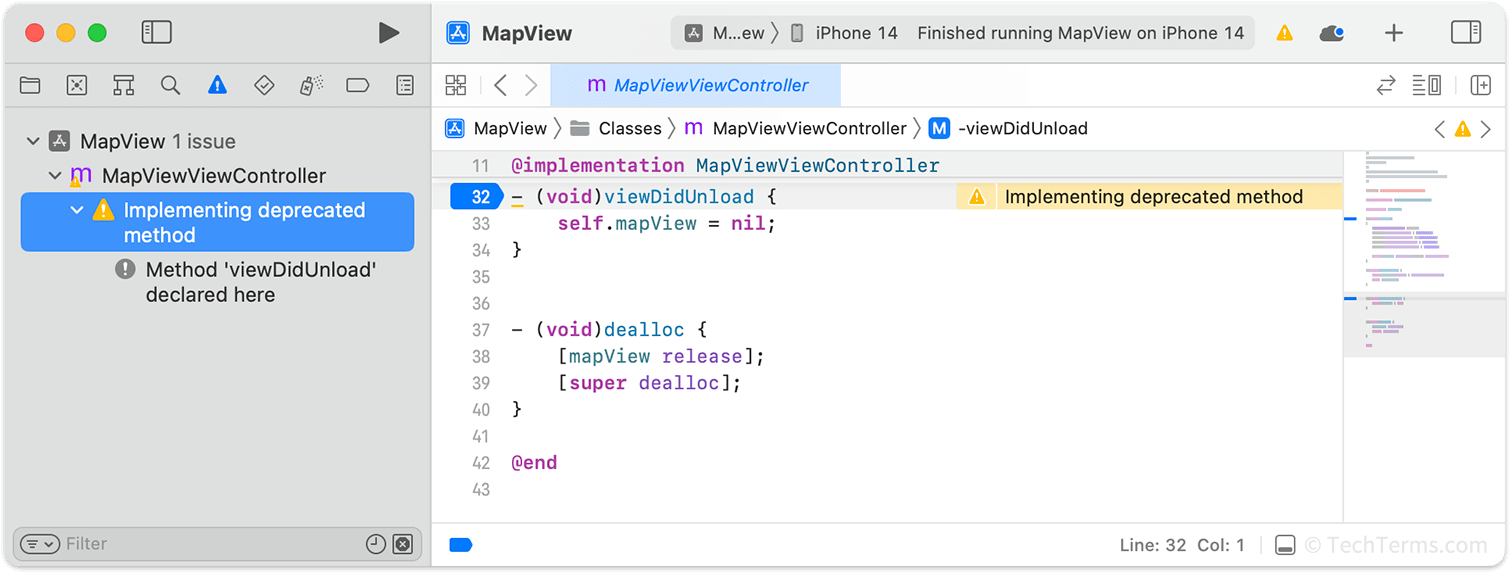This screenshot has height=574, width=1511.
Task: Choose iPhone 14 run destination
Action: click(844, 33)
